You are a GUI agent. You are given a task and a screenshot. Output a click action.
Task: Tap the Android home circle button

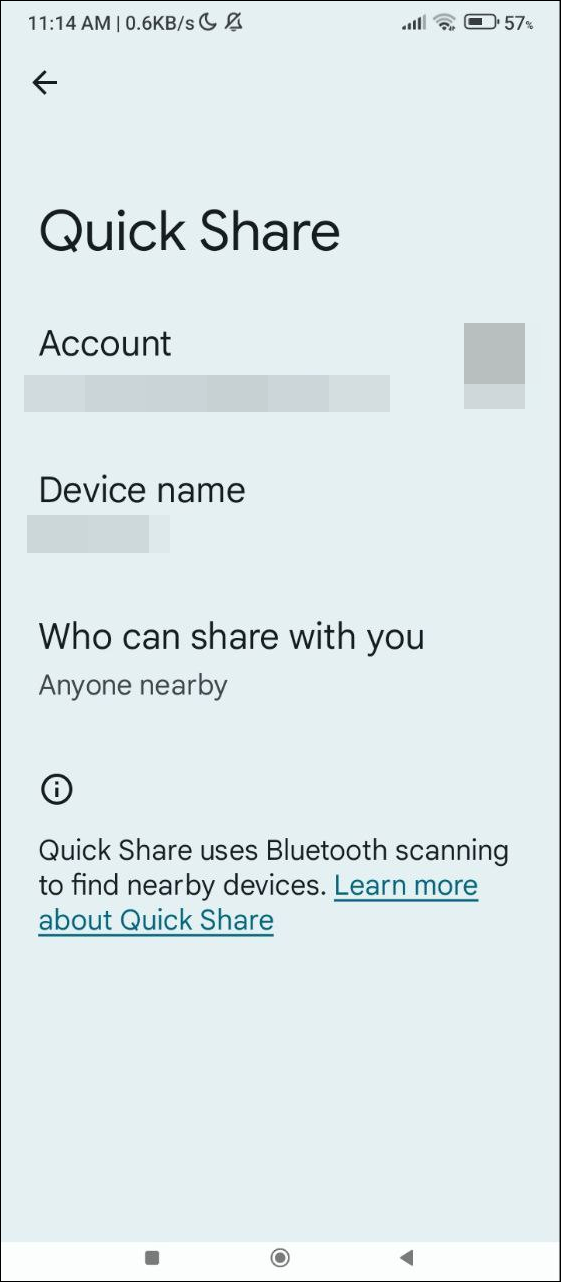click(x=281, y=1257)
